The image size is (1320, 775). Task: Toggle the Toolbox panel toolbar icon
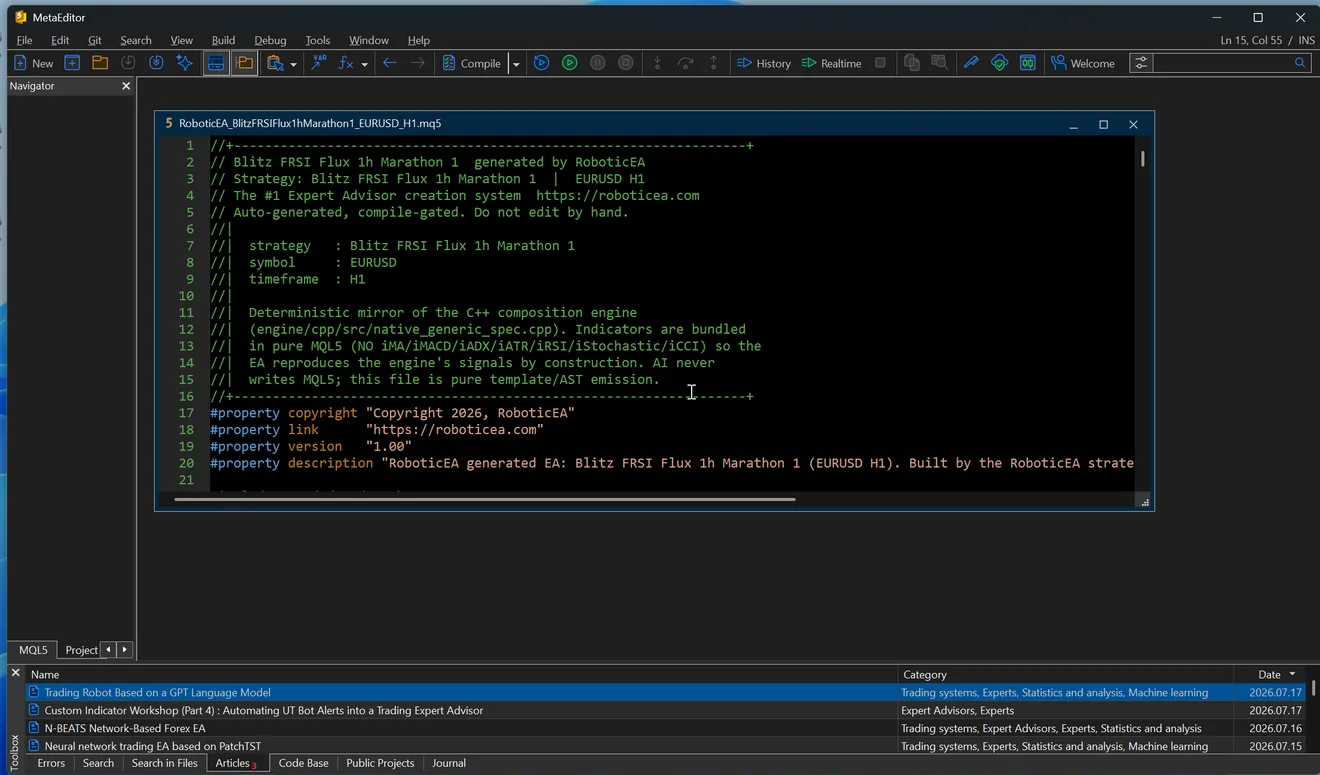[x=216, y=63]
